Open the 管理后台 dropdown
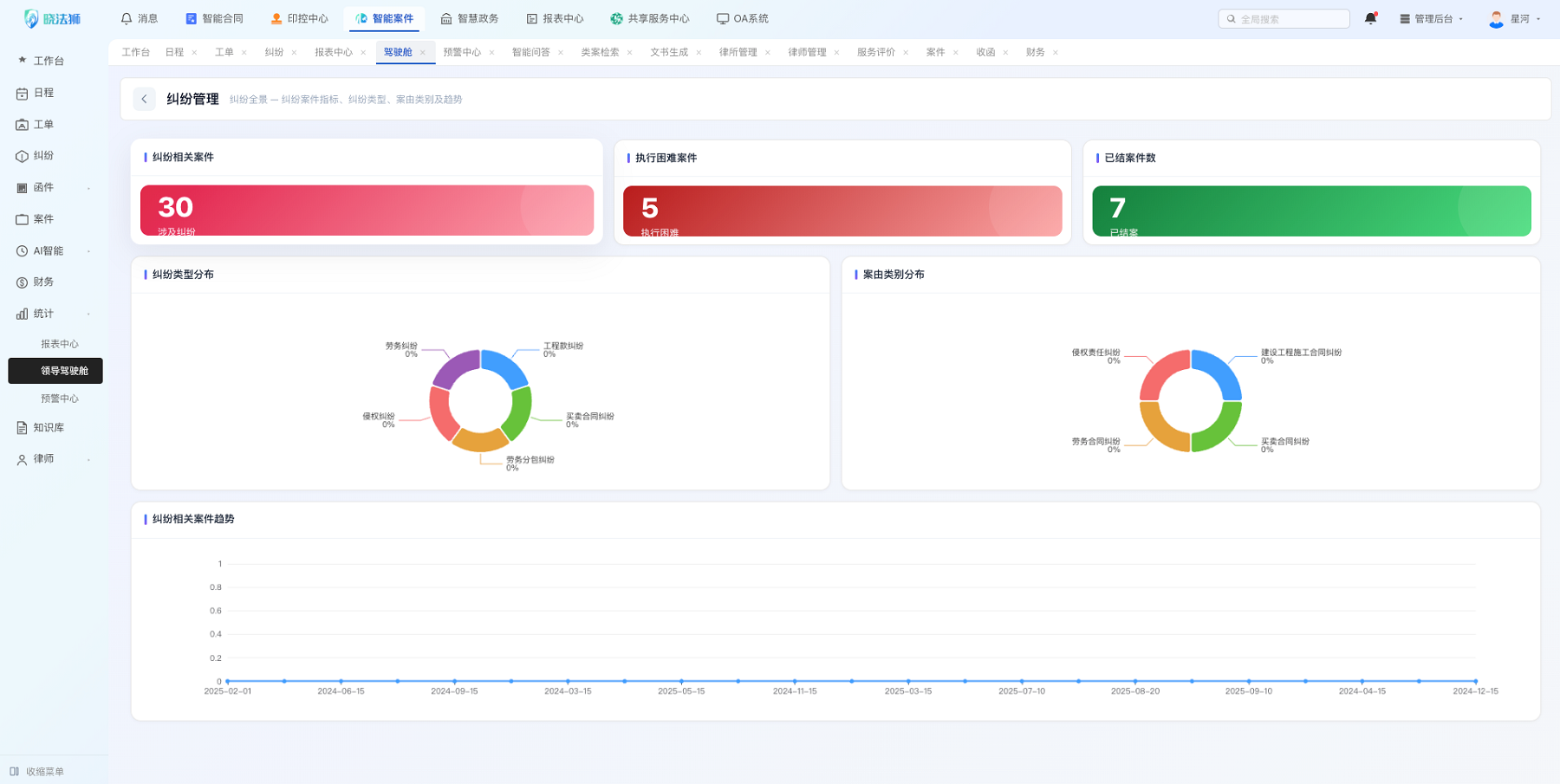The height and width of the screenshot is (784, 1560). click(x=1431, y=18)
